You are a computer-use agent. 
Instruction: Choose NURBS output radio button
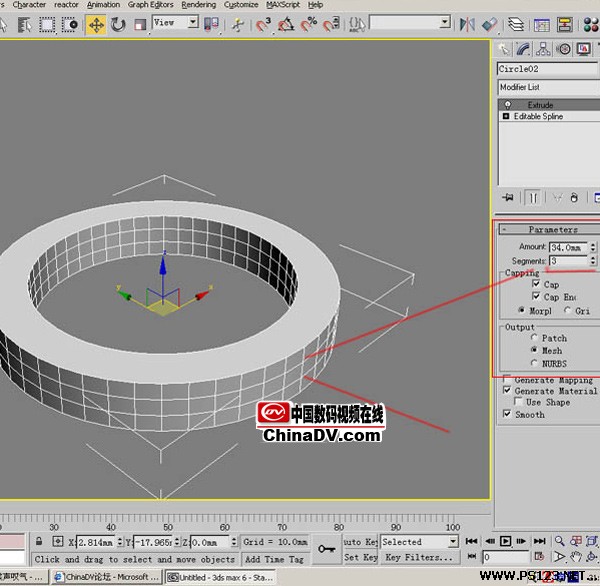coord(534,363)
